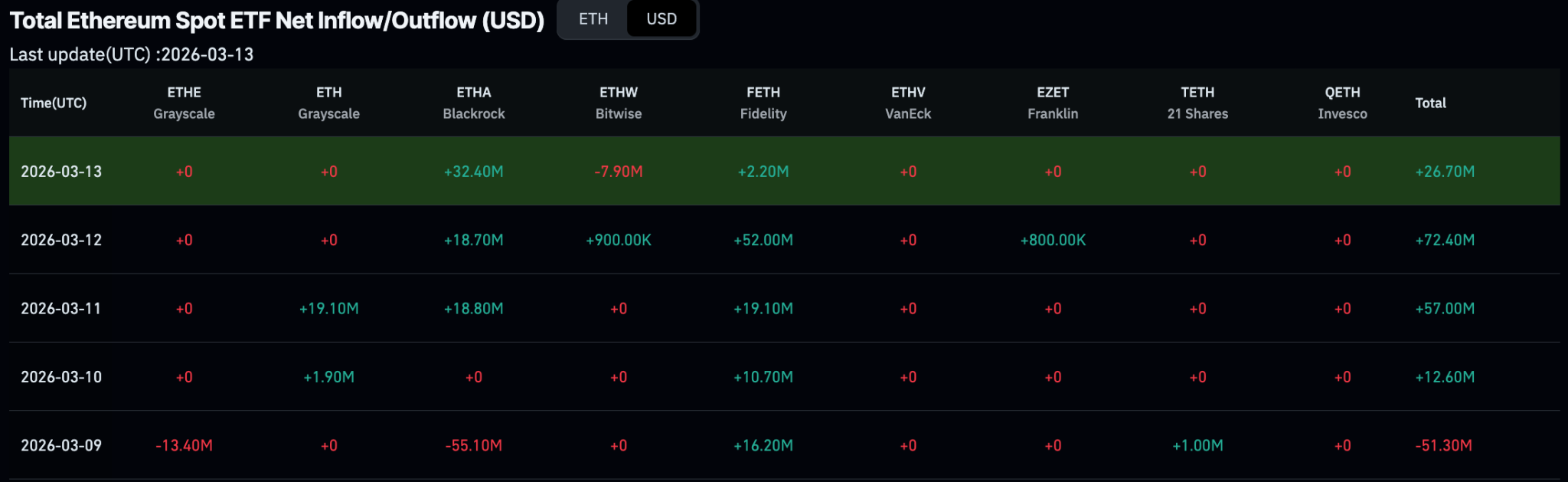Viewport: 1568px width, 482px height.
Task: Select the FETH Fidelity column header
Action: [x=763, y=103]
